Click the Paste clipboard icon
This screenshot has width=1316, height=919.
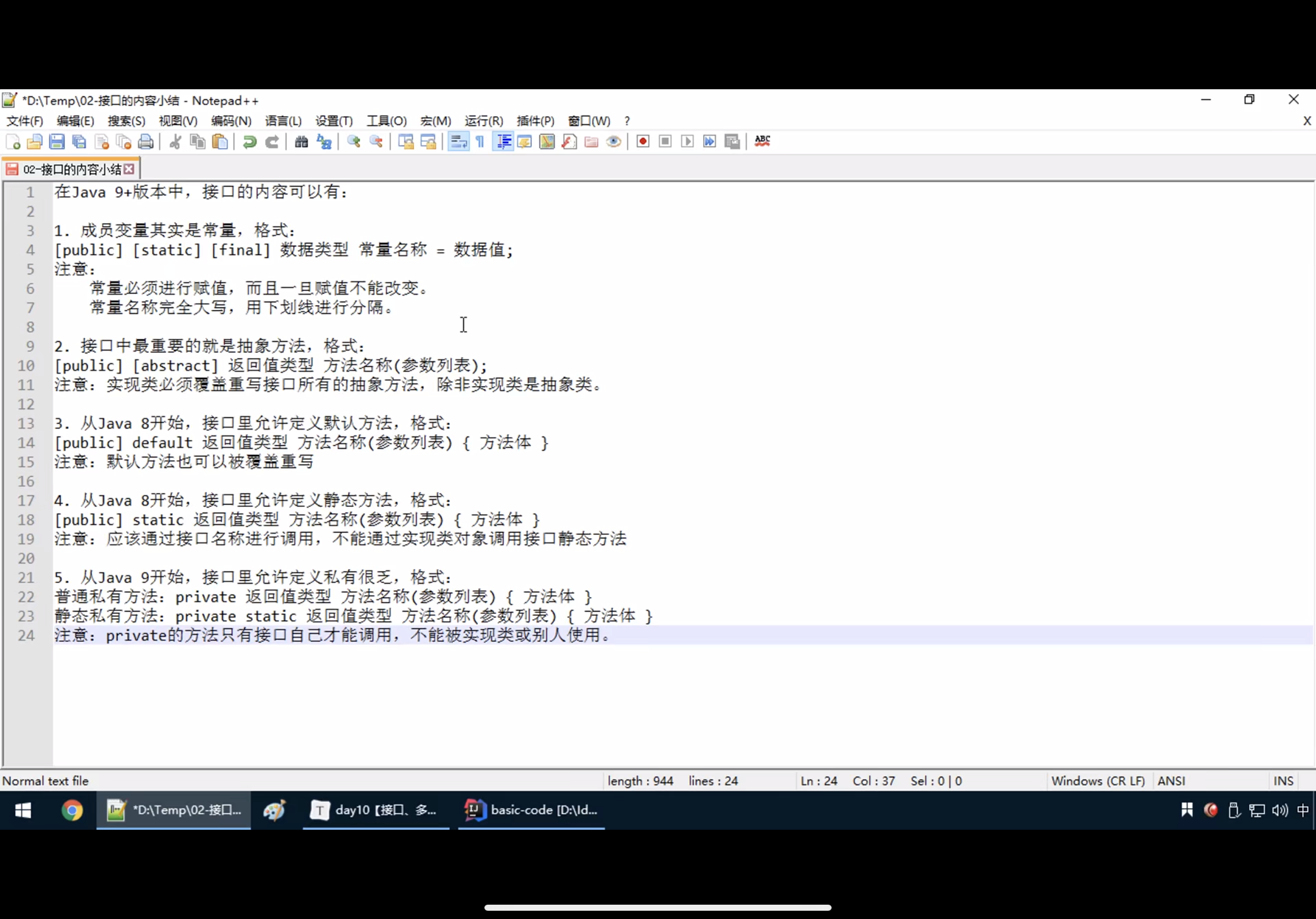pos(220,142)
